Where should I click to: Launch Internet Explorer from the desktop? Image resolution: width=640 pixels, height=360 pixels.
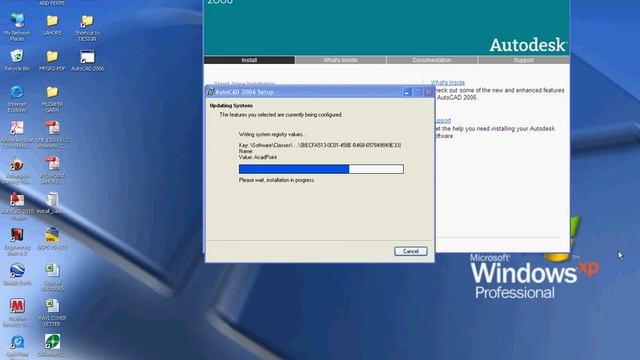[x=17, y=98]
